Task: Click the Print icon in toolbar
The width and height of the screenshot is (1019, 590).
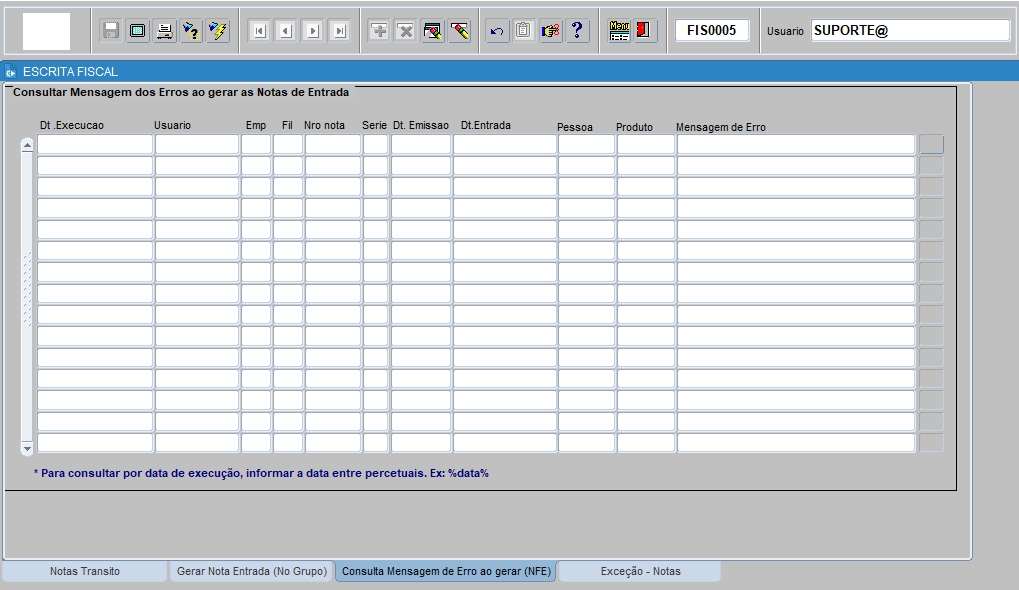Action: tap(164, 31)
